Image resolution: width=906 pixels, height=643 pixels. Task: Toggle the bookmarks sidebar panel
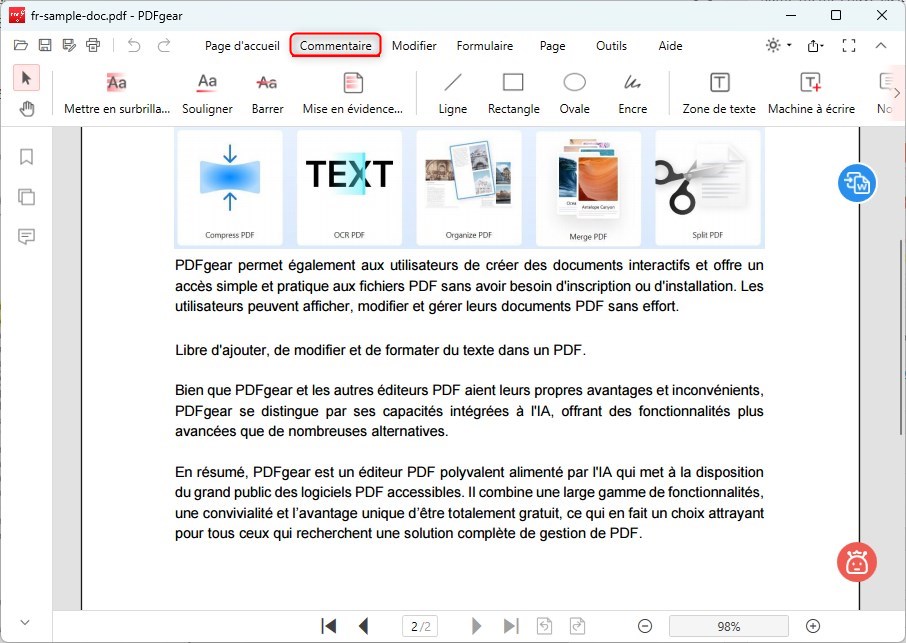pos(27,157)
